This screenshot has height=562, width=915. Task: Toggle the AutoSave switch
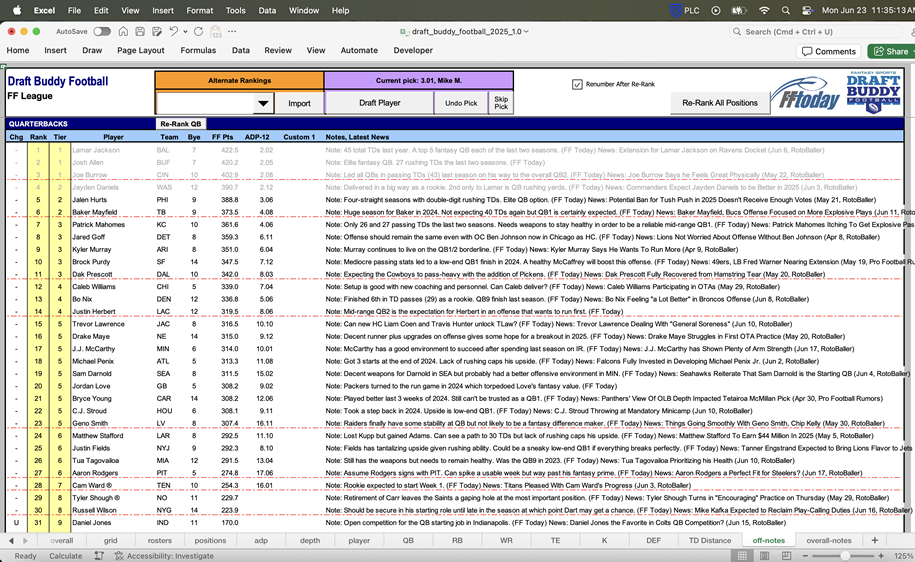[x=102, y=32]
